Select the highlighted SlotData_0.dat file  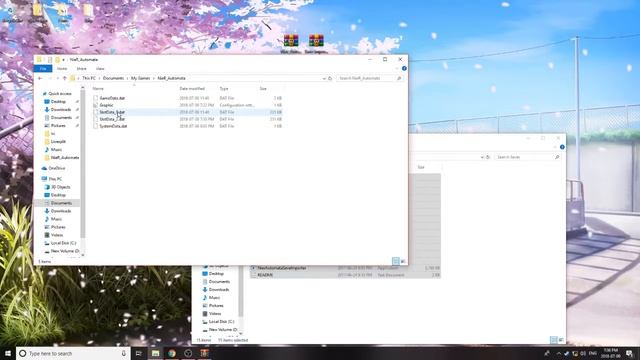pyautogui.click(x=112, y=112)
